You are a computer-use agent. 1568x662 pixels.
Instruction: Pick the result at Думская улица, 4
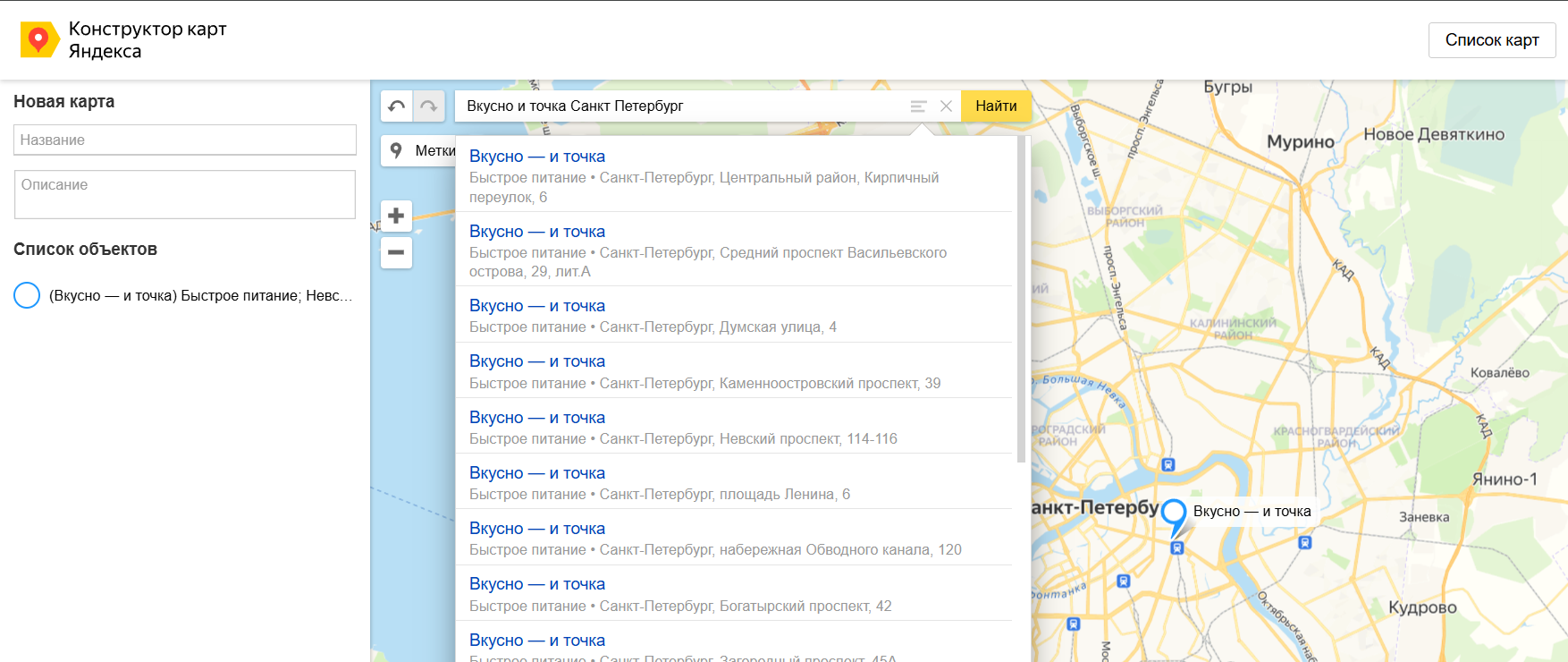point(734,315)
